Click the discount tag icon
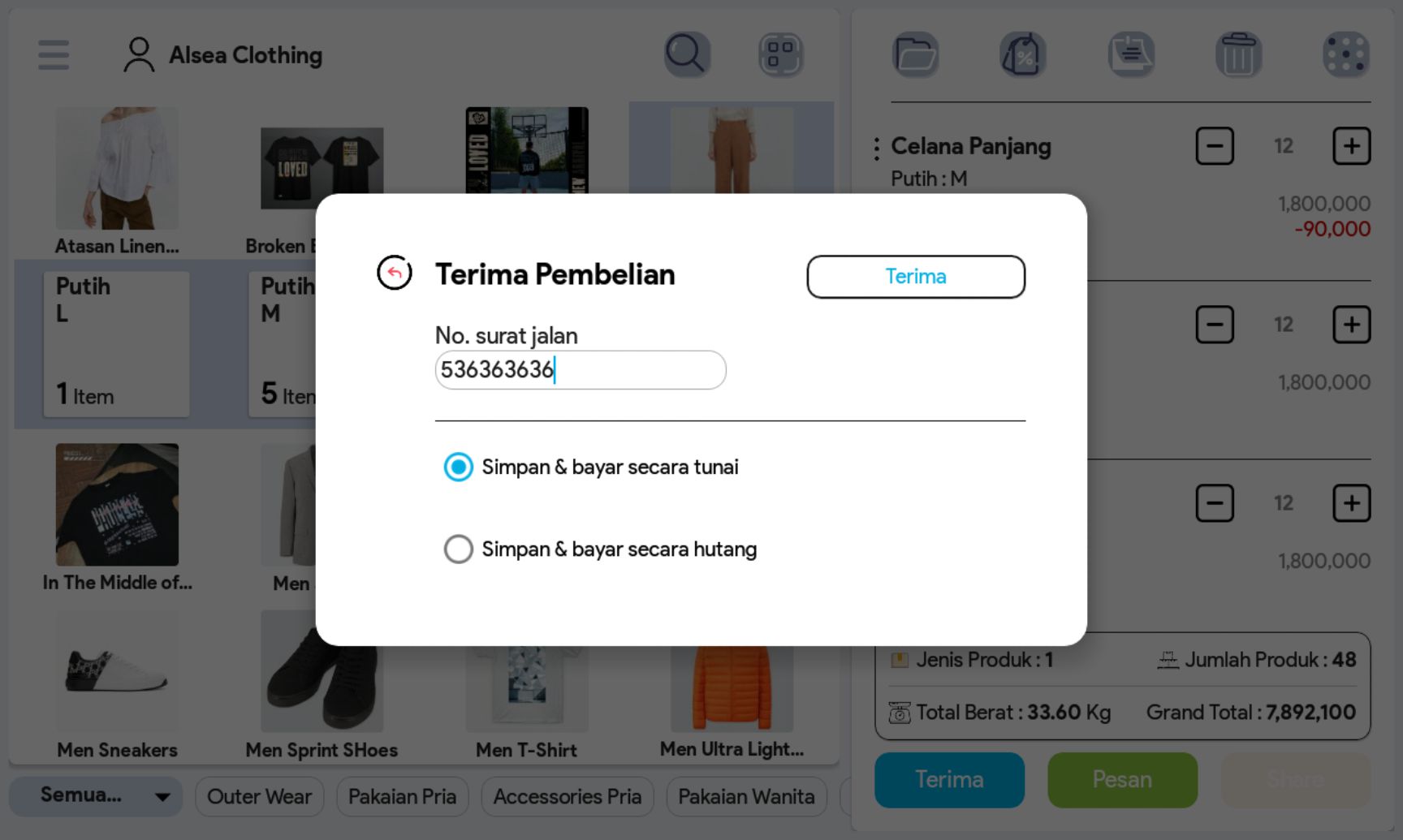 click(x=1023, y=55)
